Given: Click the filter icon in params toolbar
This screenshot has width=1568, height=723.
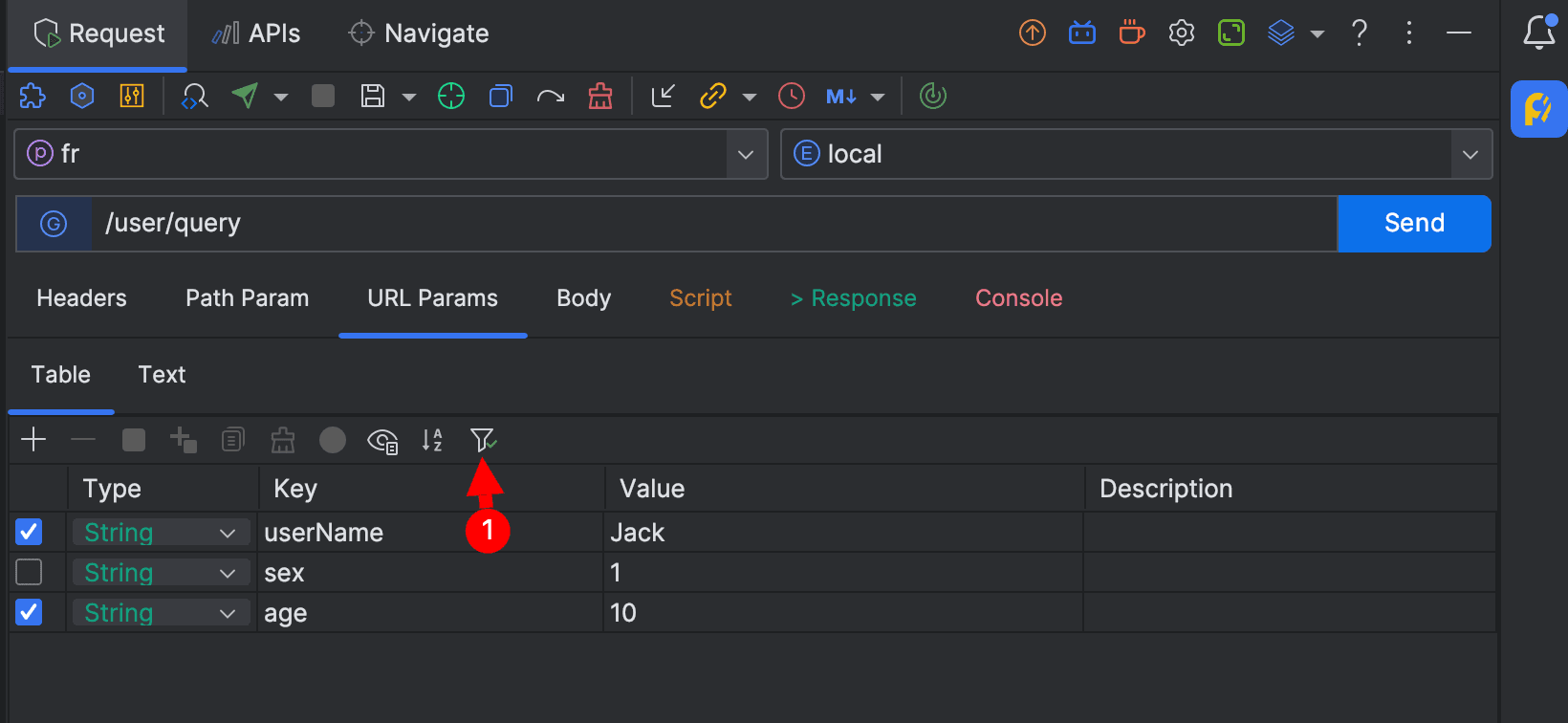Looking at the screenshot, I should pos(483,440).
